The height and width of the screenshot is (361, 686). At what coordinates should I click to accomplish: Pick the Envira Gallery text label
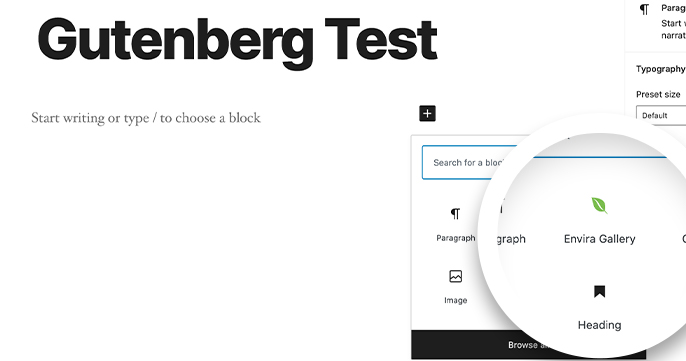pyautogui.click(x=599, y=239)
